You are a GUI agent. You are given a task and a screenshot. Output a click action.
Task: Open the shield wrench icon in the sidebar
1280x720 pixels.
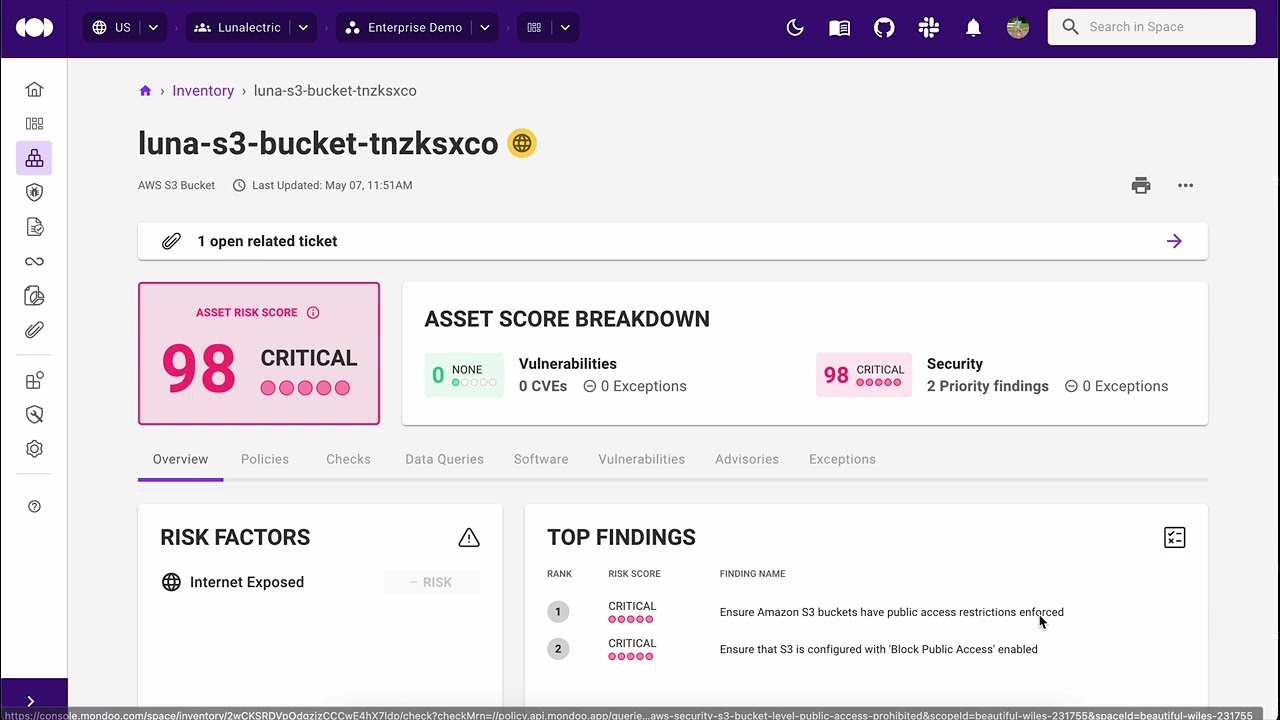coord(34,415)
